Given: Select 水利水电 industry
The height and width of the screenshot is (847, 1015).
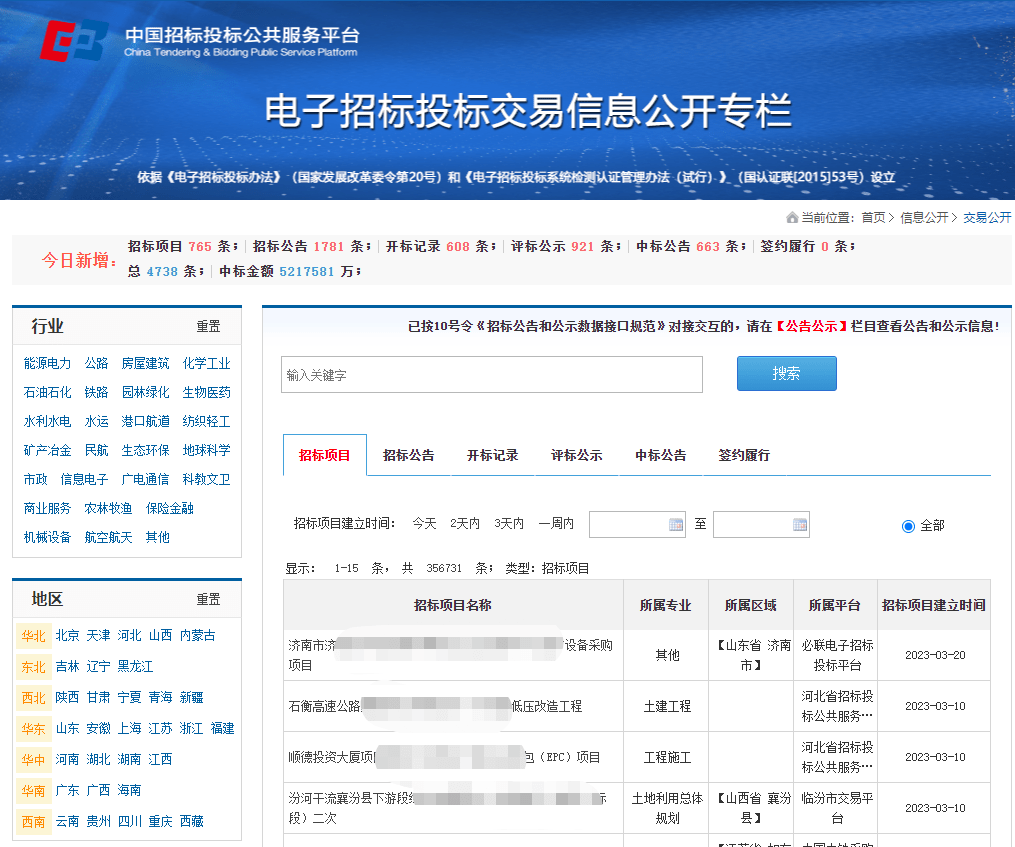Looking at the screenshot, I should pyautogui.click(x=47, y=422).
